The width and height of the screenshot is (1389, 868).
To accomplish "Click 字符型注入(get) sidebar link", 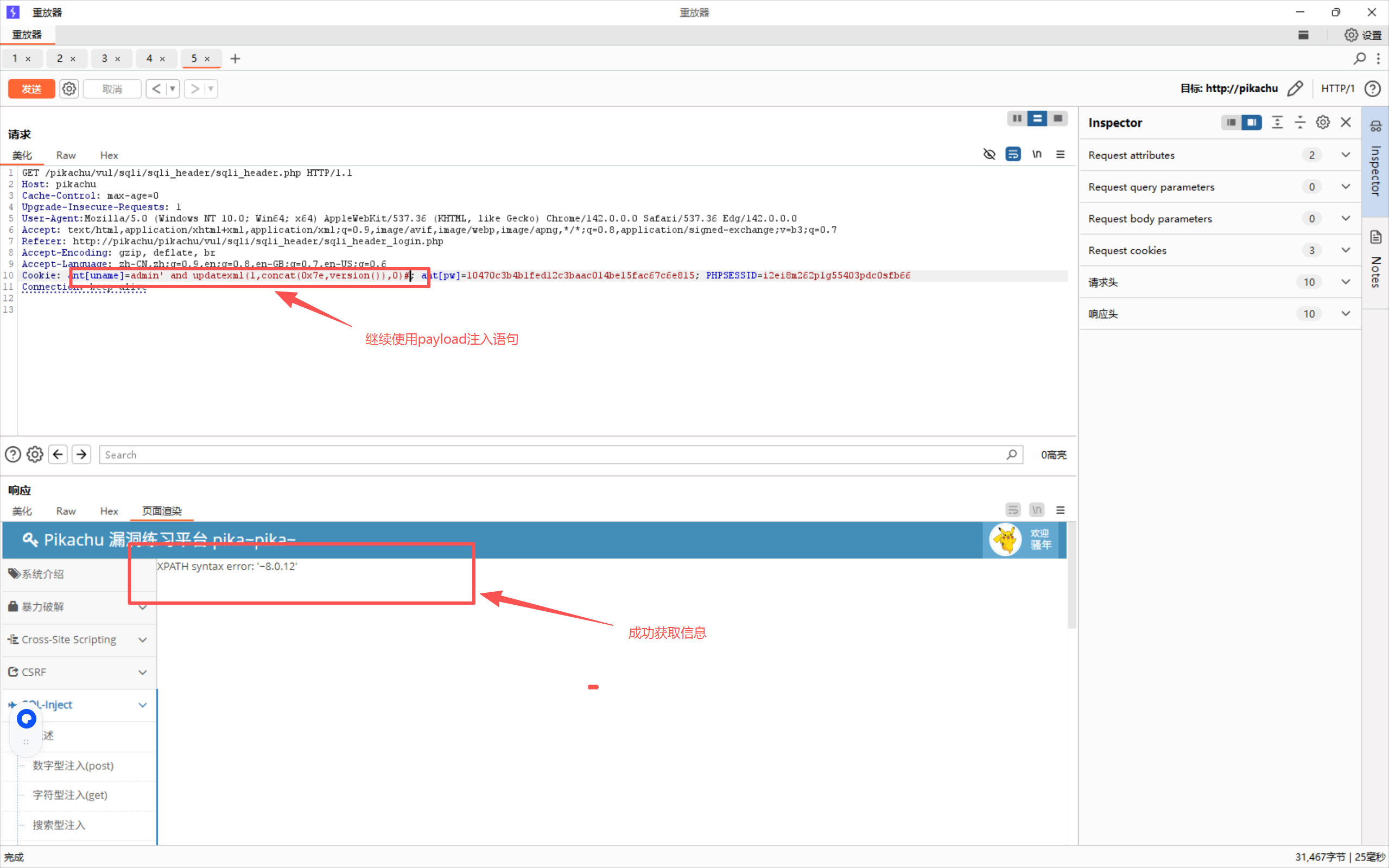I will [70, 795].
